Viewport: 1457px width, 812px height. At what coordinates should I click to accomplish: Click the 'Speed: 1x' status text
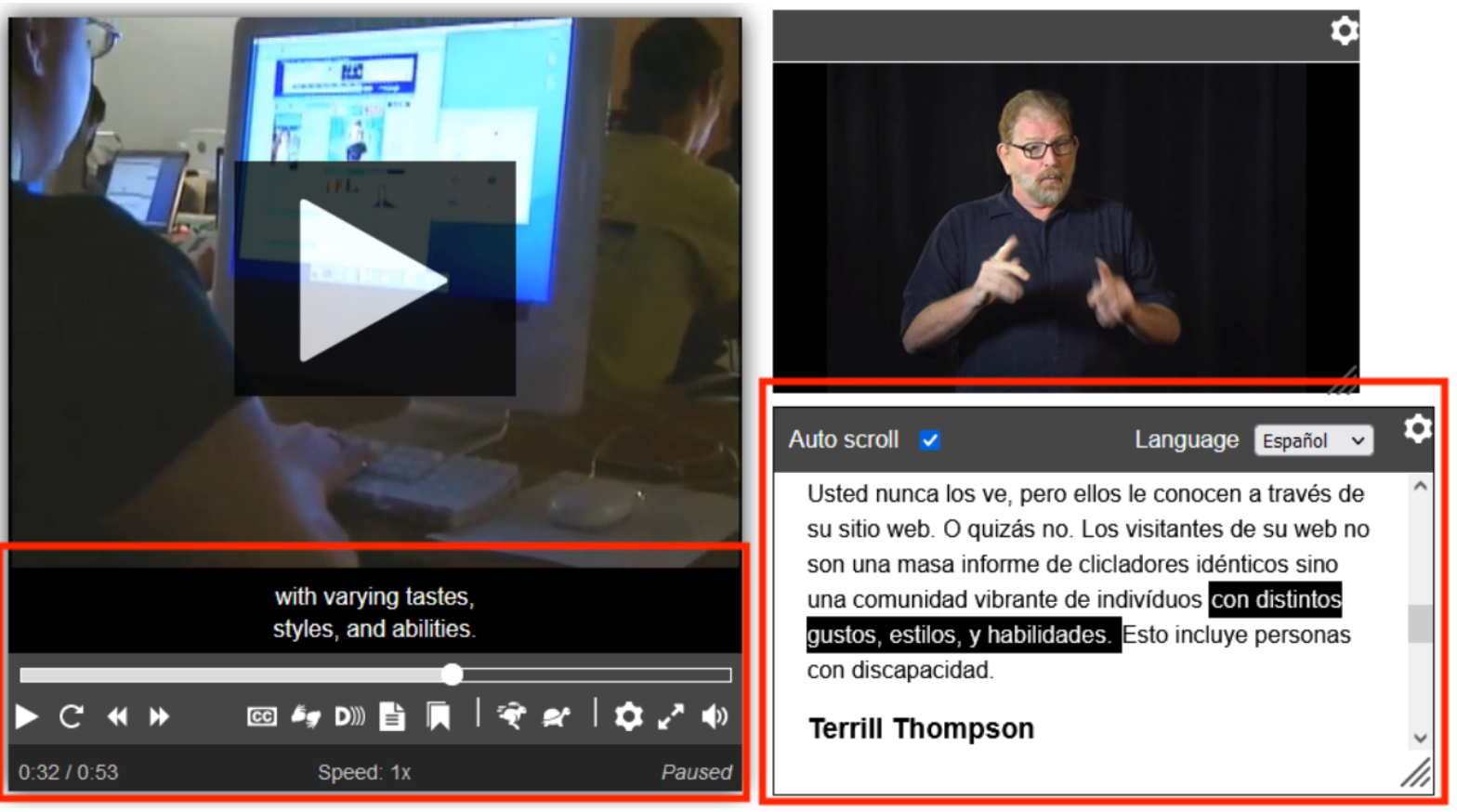364,773
